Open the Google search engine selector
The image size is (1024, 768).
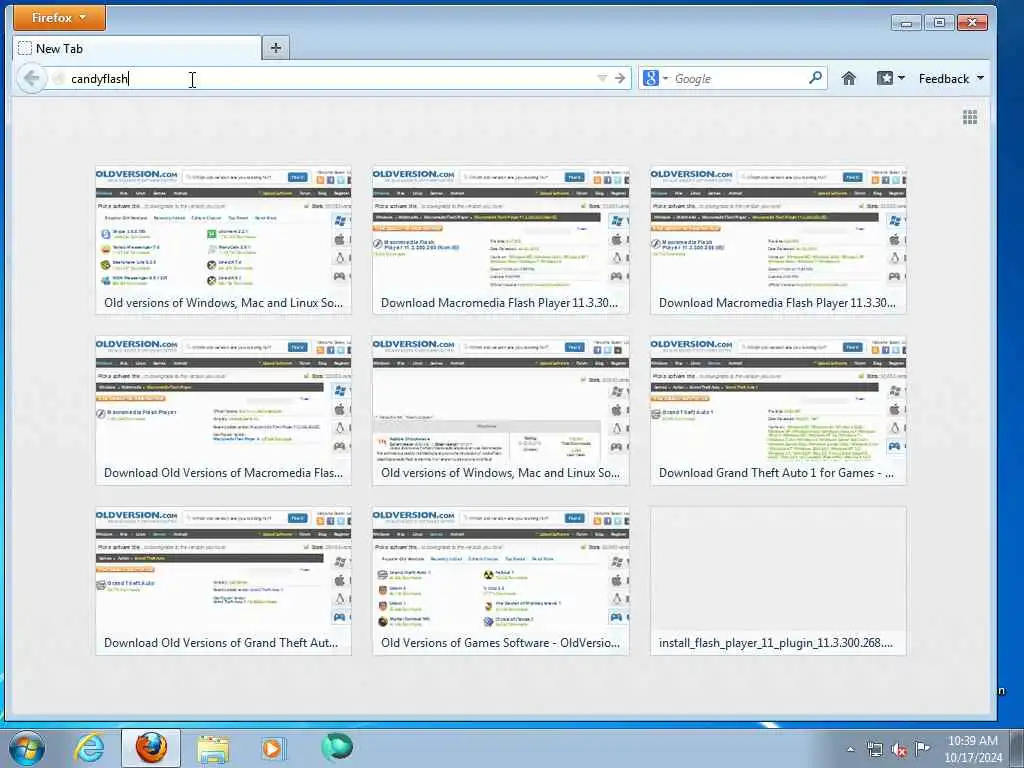click(655, 78)
